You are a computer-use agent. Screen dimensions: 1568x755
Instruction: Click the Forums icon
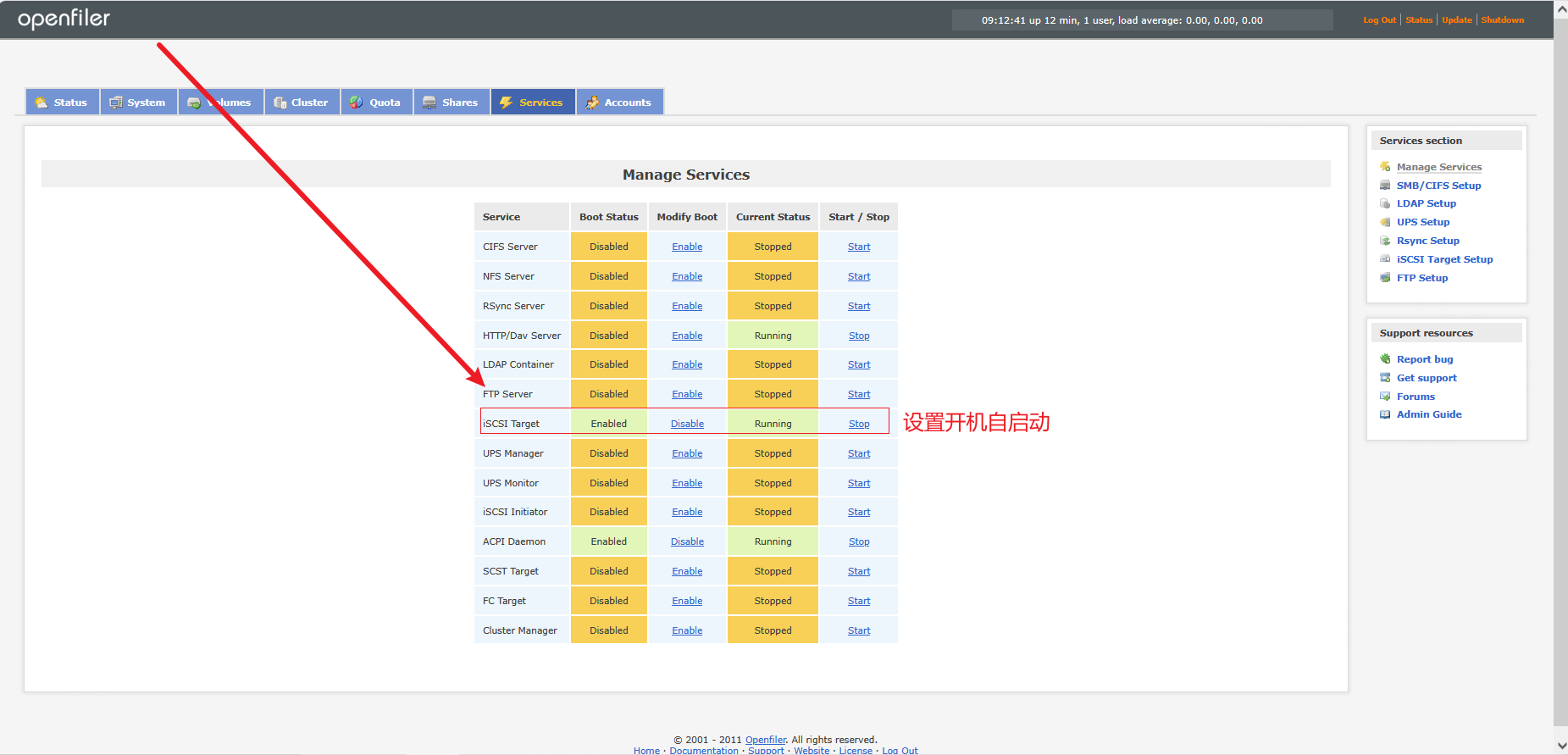coord(1385,397)
